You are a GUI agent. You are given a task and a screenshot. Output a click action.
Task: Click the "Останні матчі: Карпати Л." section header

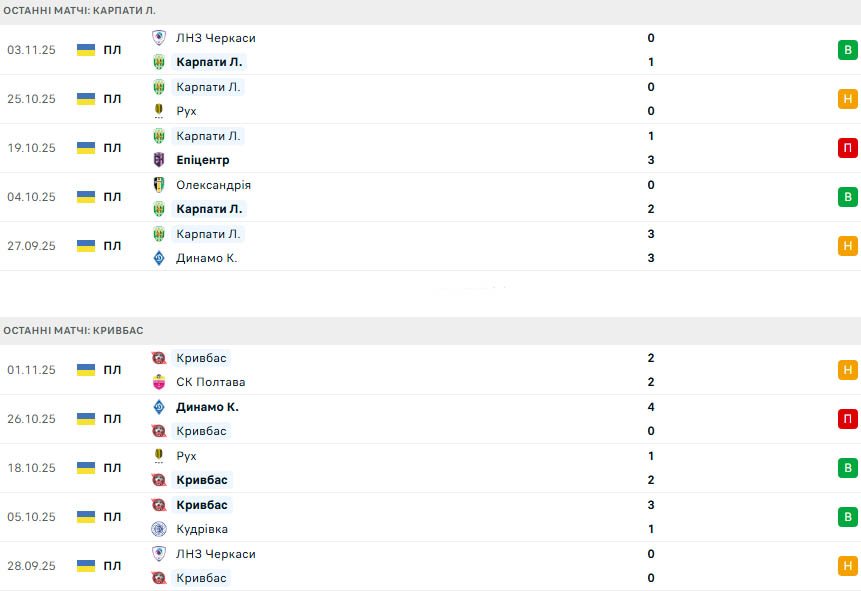(x=80, y=10)
